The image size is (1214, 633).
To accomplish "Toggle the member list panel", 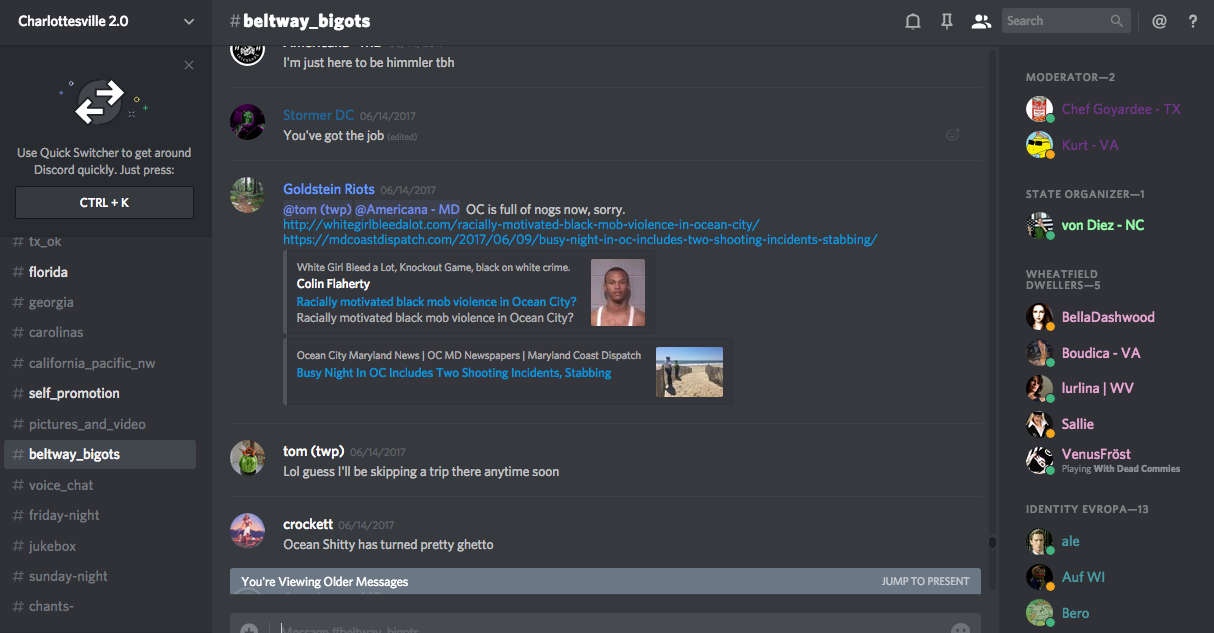I will point(981,21).
